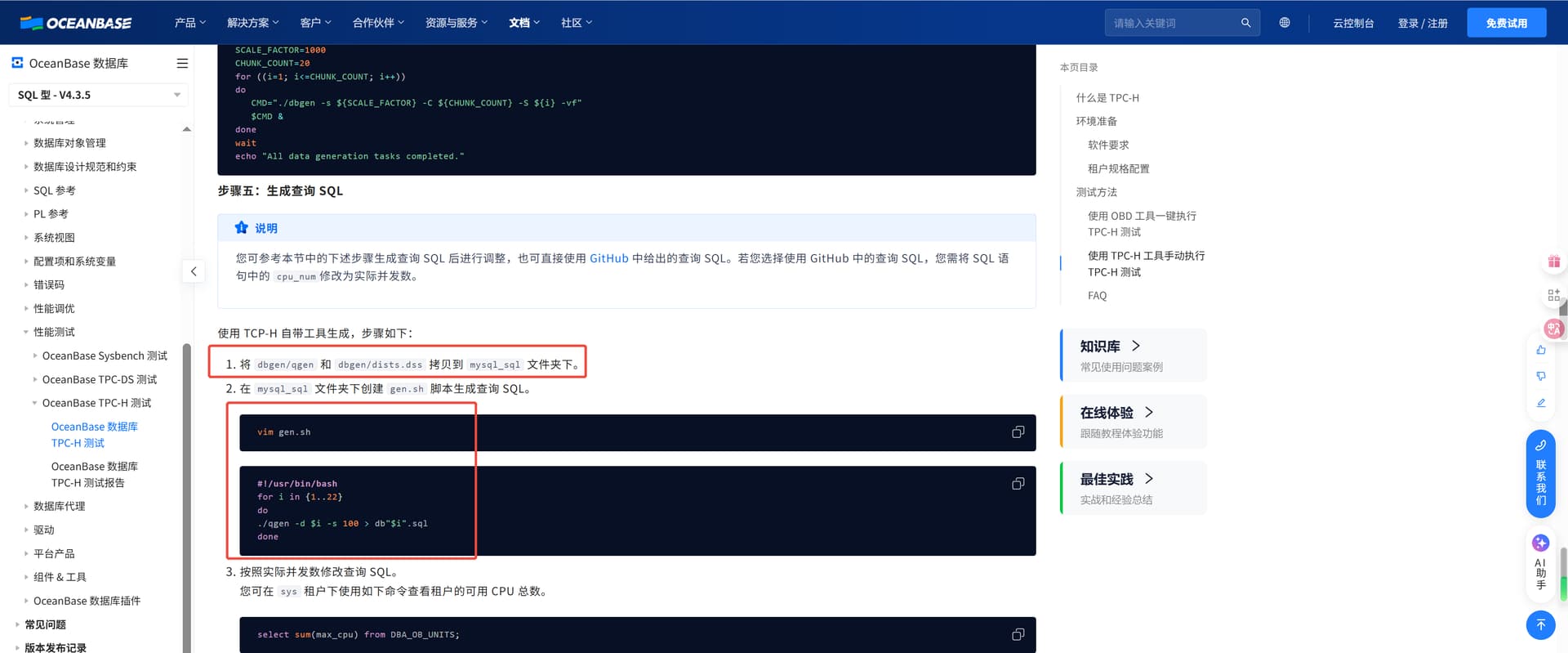Click 联系我们 contact phone button
This screenshot has width=1568, height=653.
point(1540,474)
